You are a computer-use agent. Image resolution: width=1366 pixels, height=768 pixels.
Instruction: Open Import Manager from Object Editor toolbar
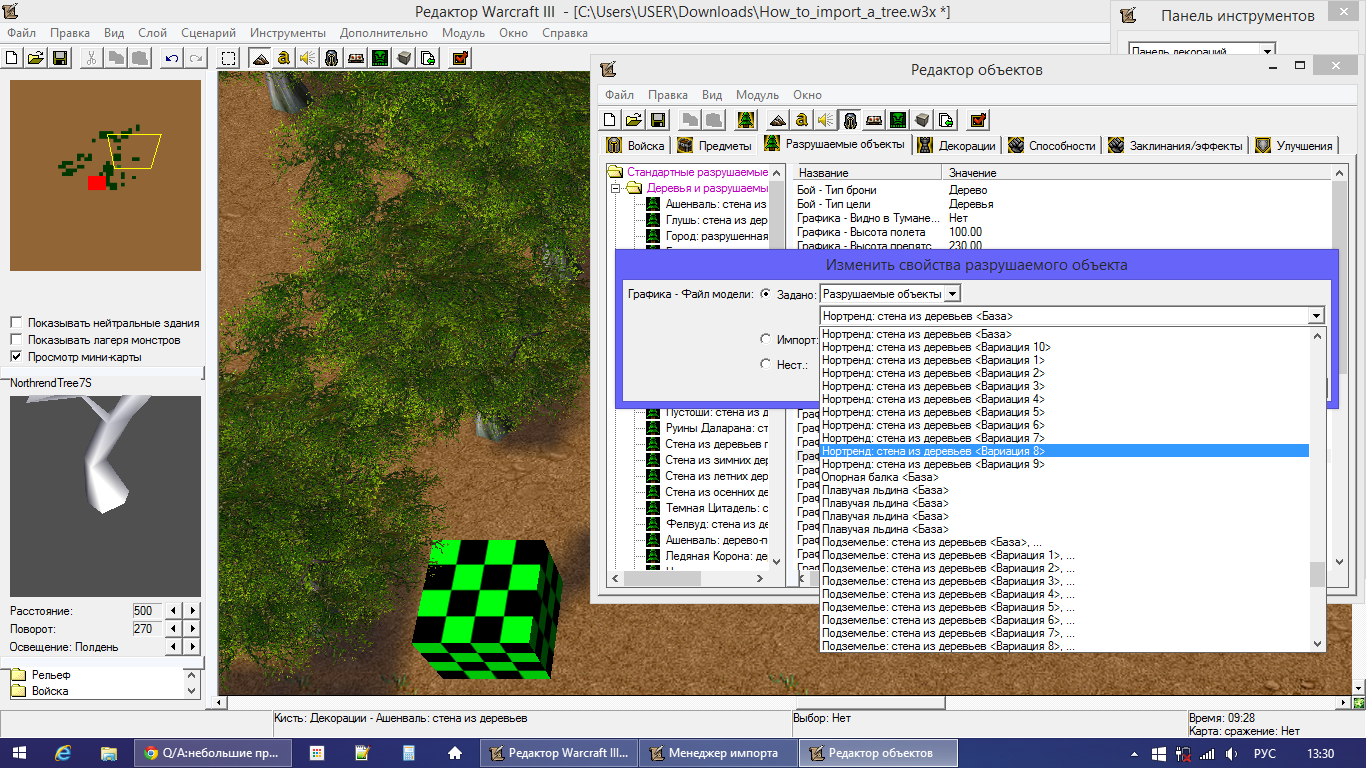(946, 120)
